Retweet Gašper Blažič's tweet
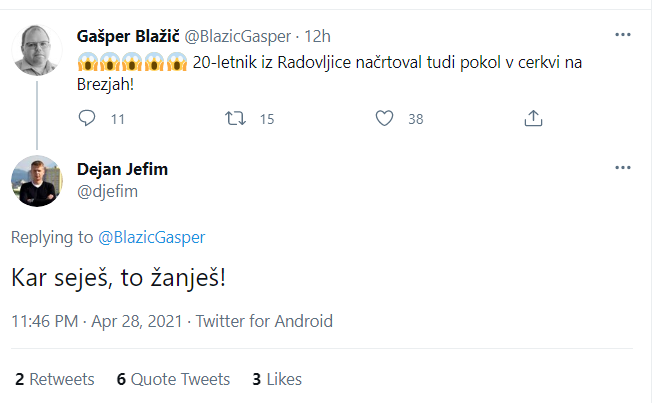 coord(236,118)
